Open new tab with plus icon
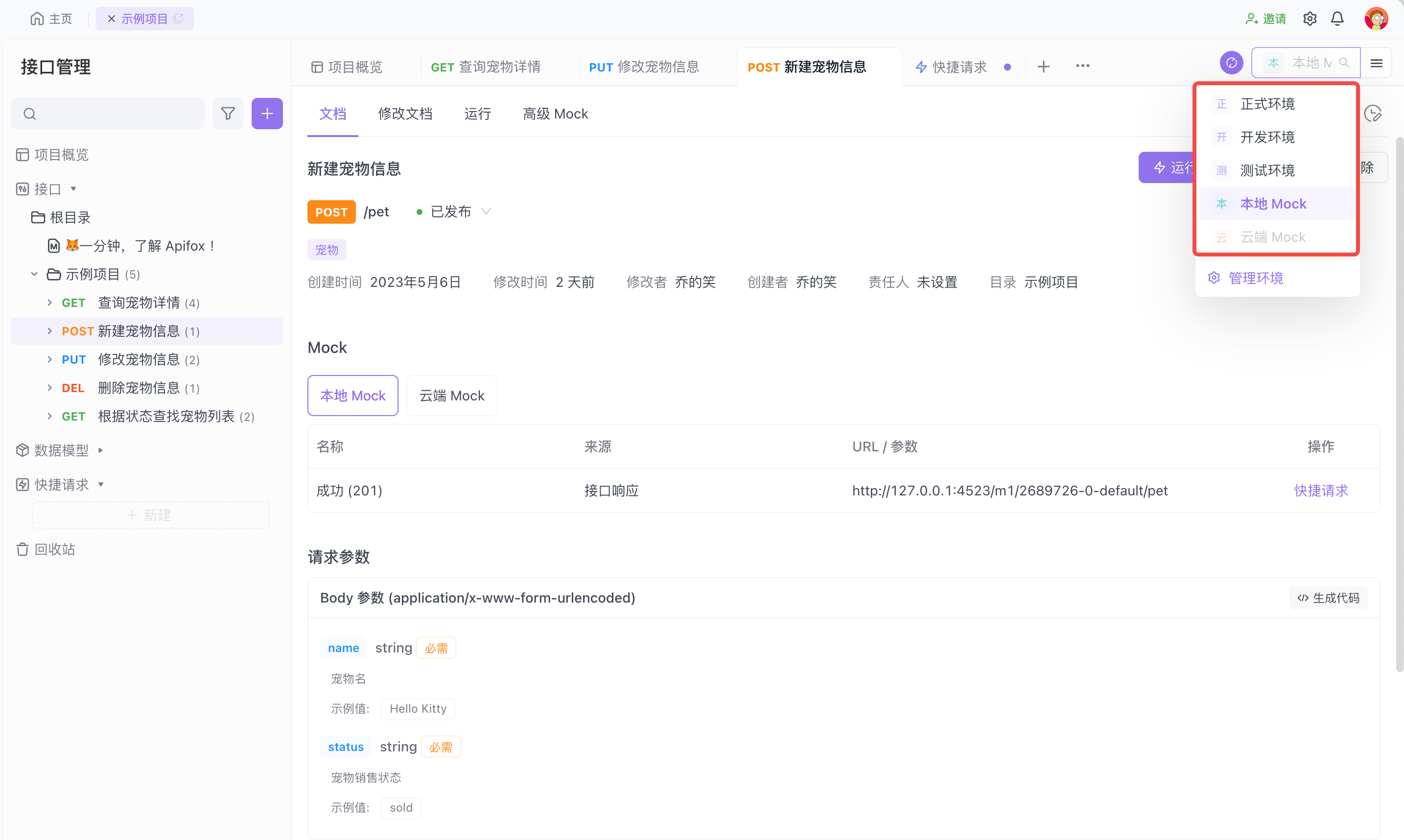Image resolution: width=1404 pixels, height=840 pixels. point(1043,67)
